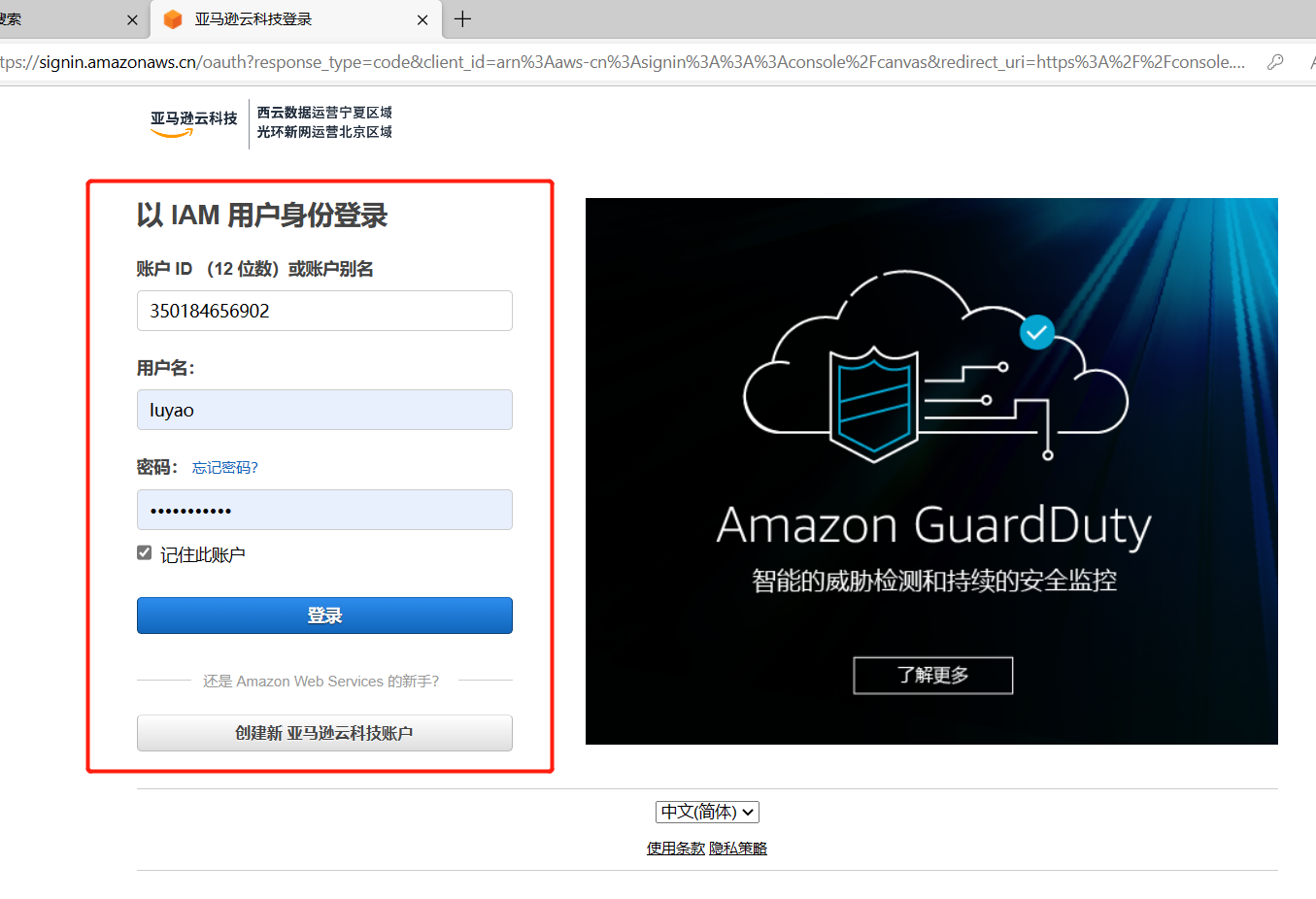Open a new browser tab with plus icon

coord(463,18)
